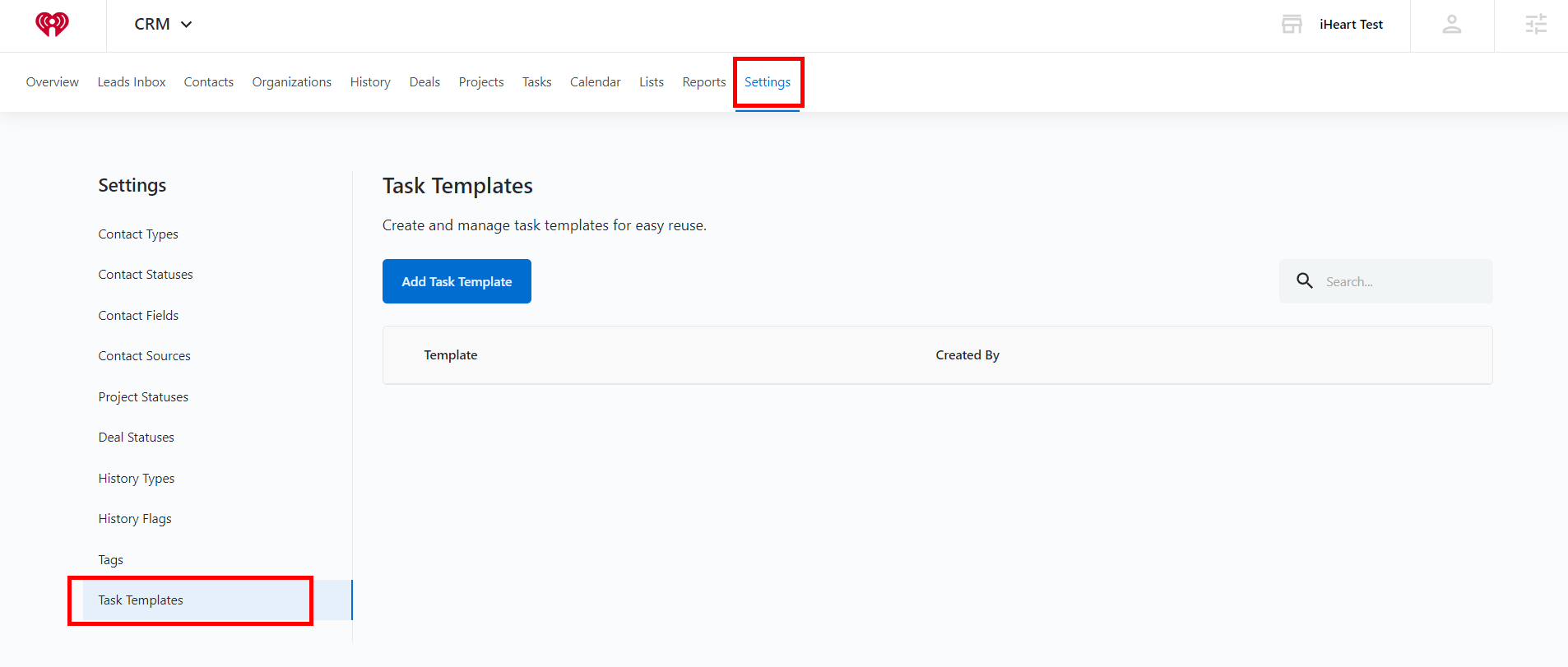The image size is (1568, 667).
Task: Open Contact Statuses settings
Action: (x=146, y=275)
